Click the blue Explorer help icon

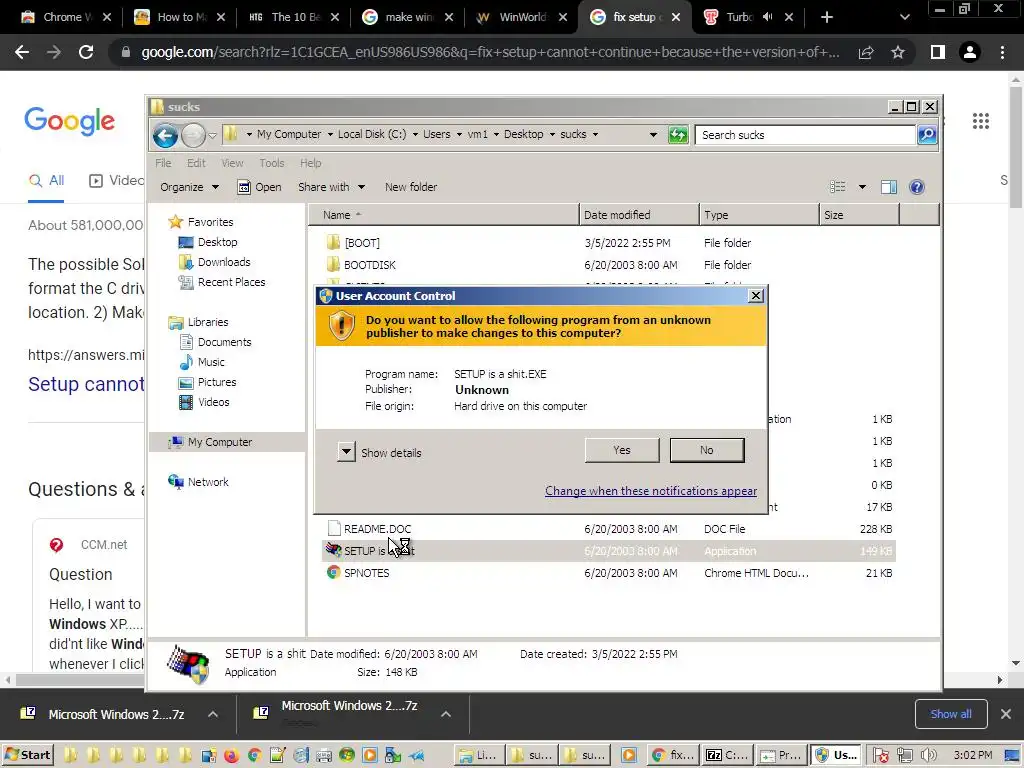point(917,187)
